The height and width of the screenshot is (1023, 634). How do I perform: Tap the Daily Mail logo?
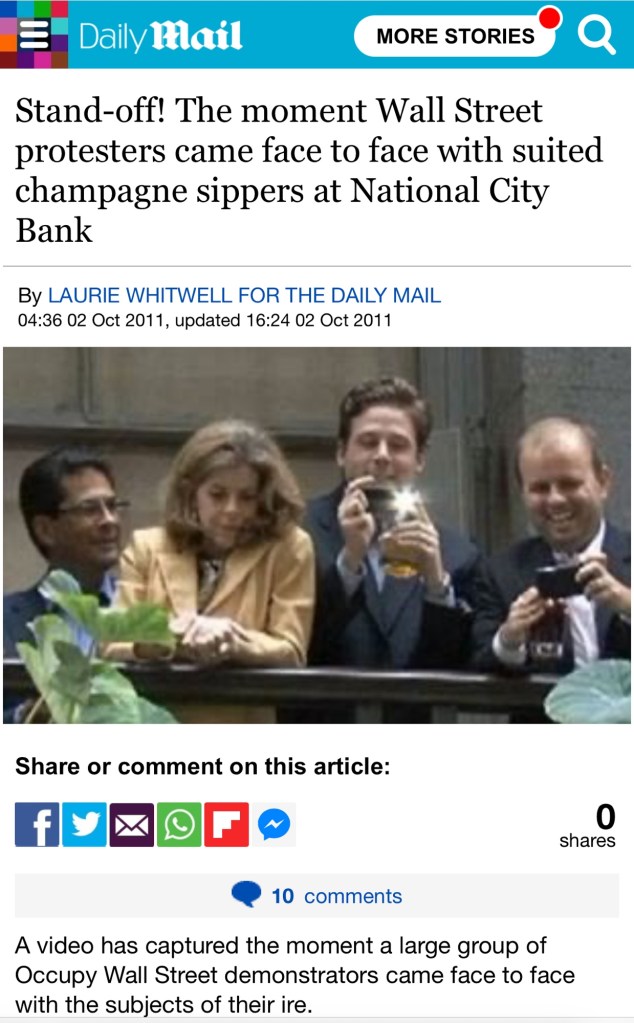(160, 36)
